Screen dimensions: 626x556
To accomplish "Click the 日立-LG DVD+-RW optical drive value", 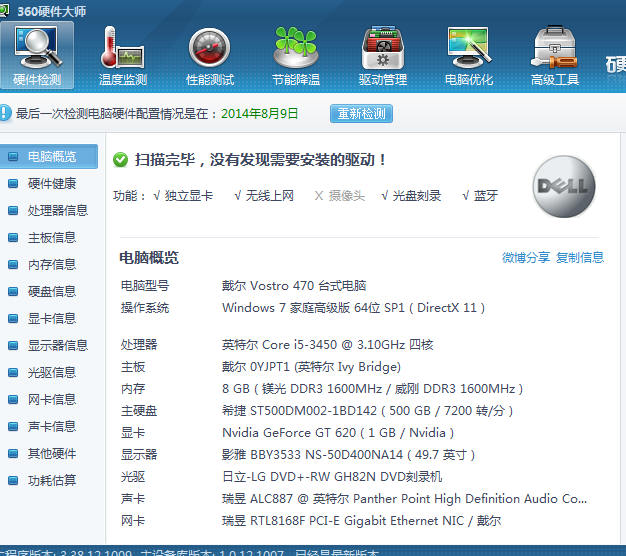I will click(x=332, y=477).
